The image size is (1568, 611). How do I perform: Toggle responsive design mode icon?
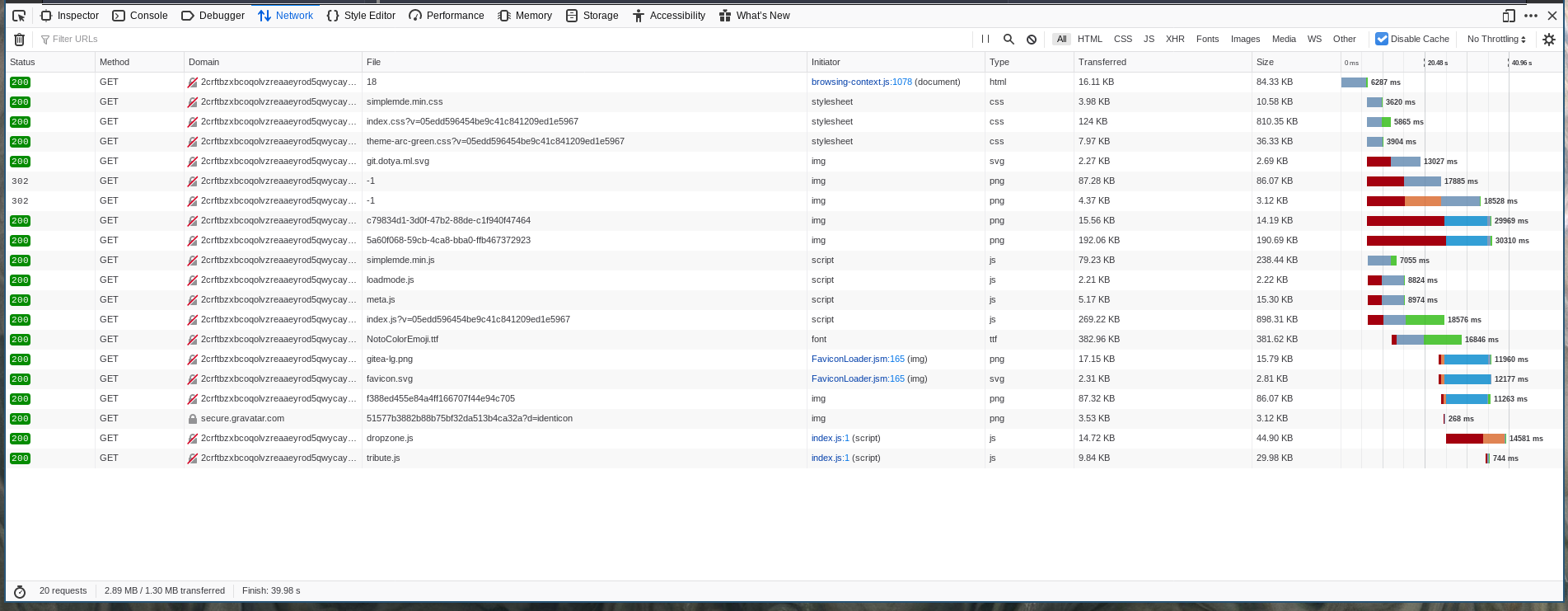pyautogui.click(x=1509, y=16)
